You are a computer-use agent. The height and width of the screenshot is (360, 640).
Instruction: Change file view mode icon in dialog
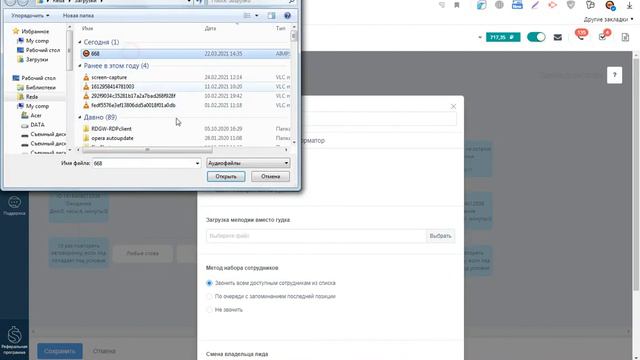[x=247, y=16]
